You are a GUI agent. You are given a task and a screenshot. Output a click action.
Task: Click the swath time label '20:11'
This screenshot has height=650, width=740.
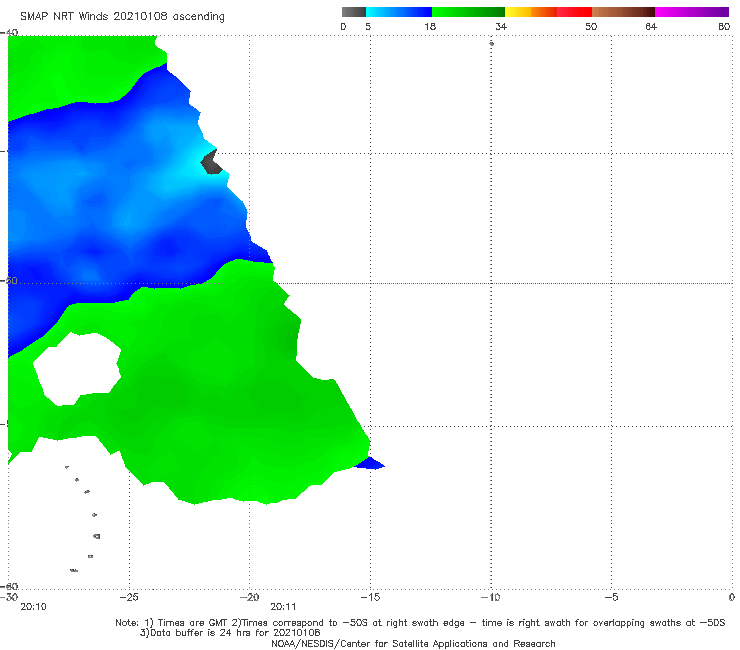tap(283, 607)
